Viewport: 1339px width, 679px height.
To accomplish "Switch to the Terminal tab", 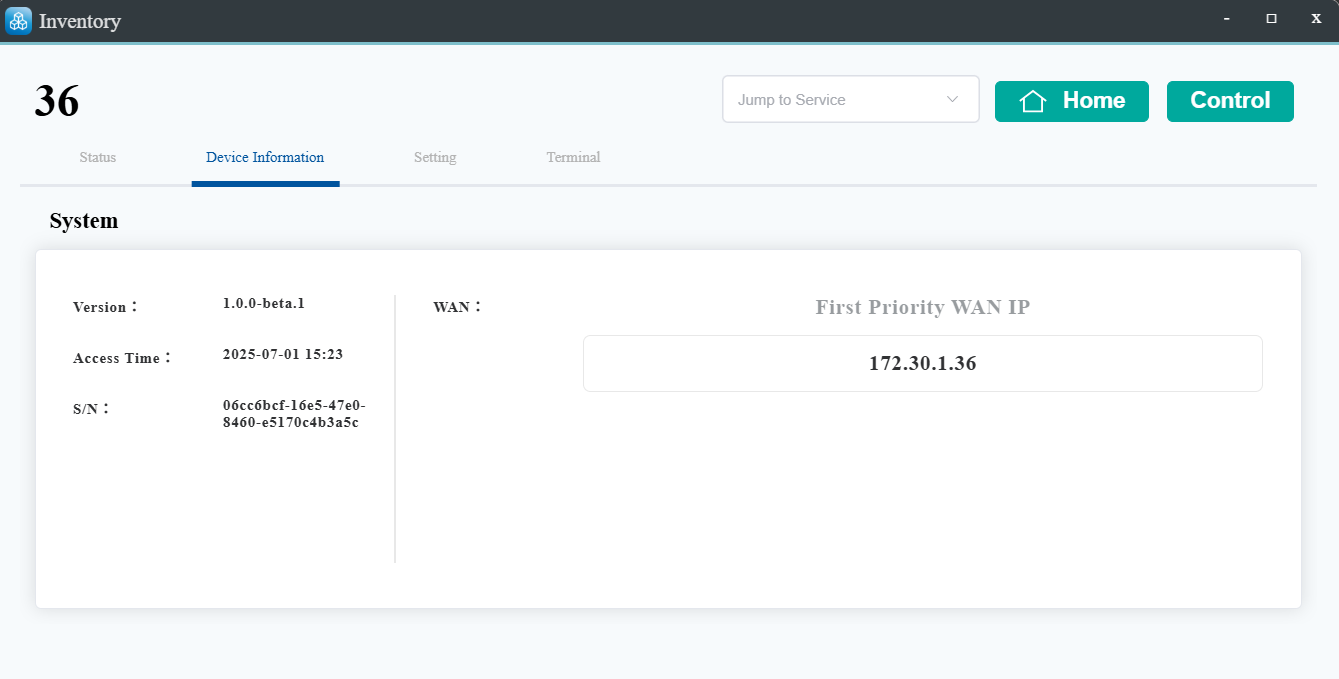I will click(573, 157).
